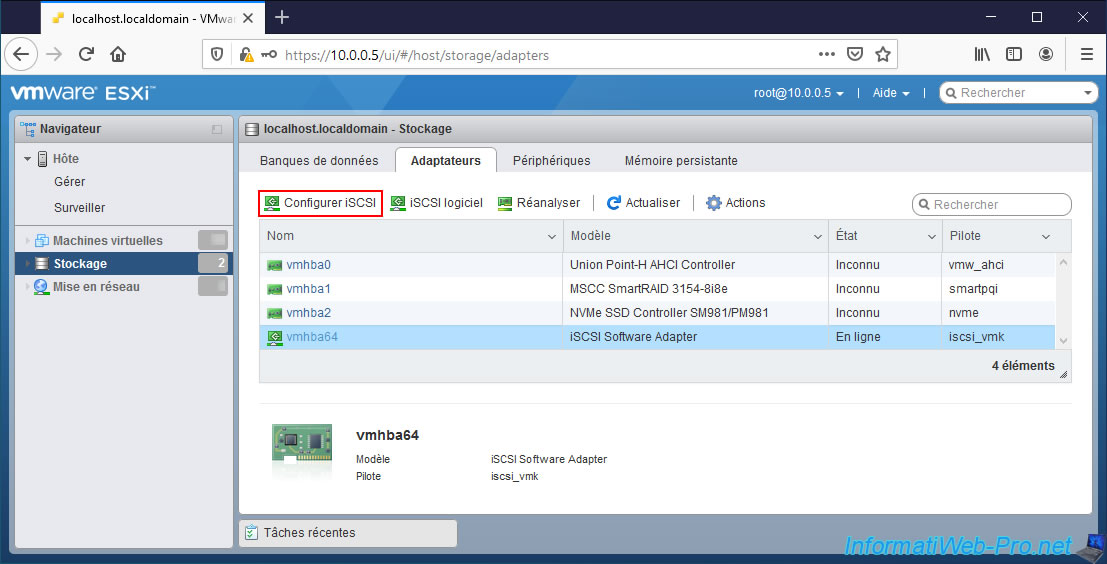Open the root@10.0.0.5 user dropdown

coord(799,93)
